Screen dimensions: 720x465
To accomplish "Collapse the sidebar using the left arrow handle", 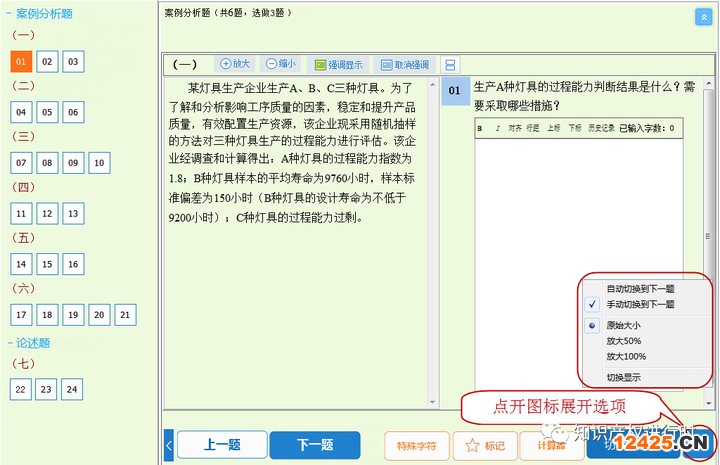I will click(168, 444).
